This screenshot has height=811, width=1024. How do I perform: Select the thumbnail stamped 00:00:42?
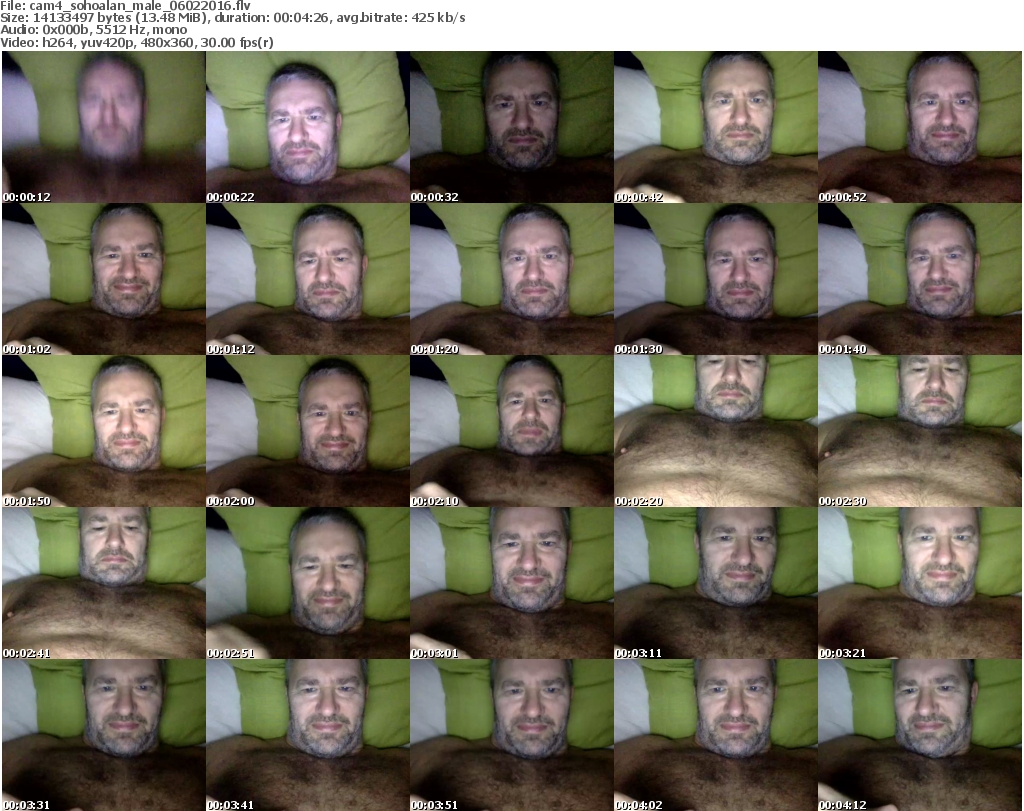tap(716, 127)
